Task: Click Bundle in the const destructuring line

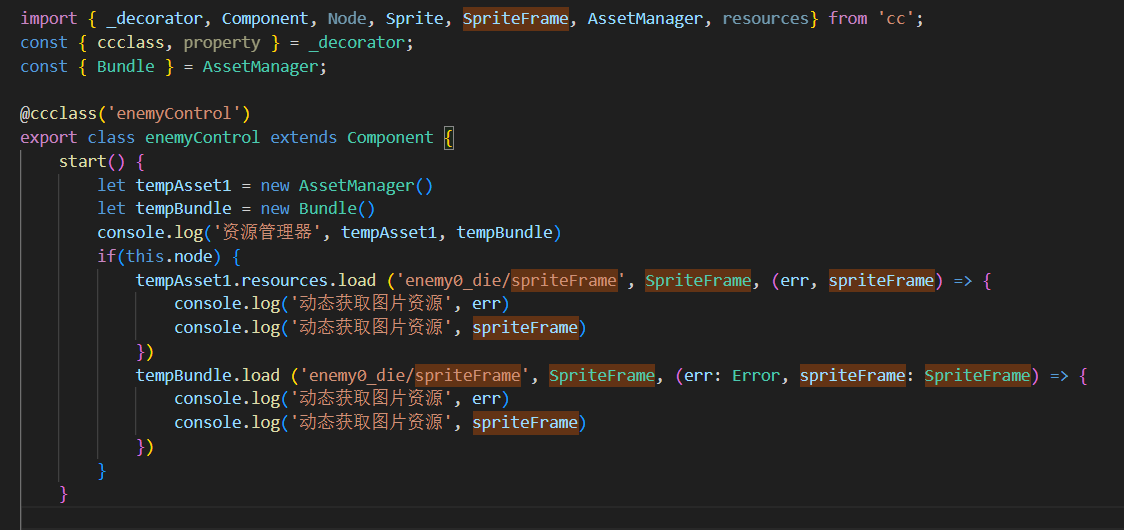Action: (126, 66)
